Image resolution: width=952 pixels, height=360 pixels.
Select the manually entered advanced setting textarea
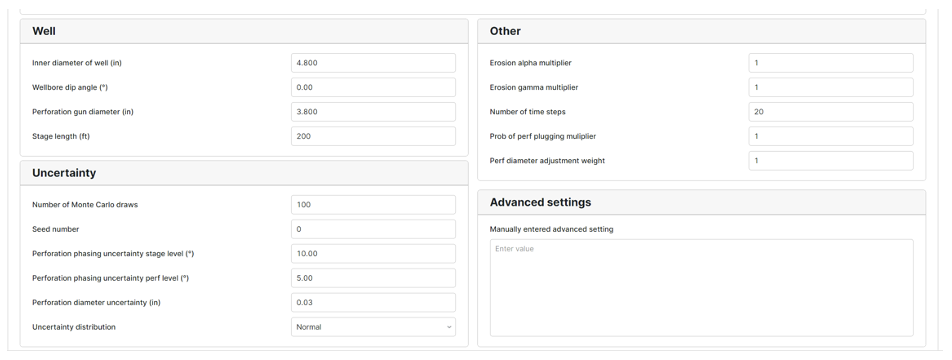(x=701, y=288)
